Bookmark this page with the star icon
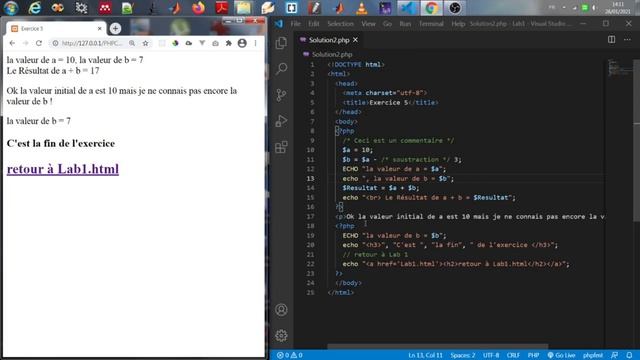This screenshot has height=360, width=640. pos(145,43)
